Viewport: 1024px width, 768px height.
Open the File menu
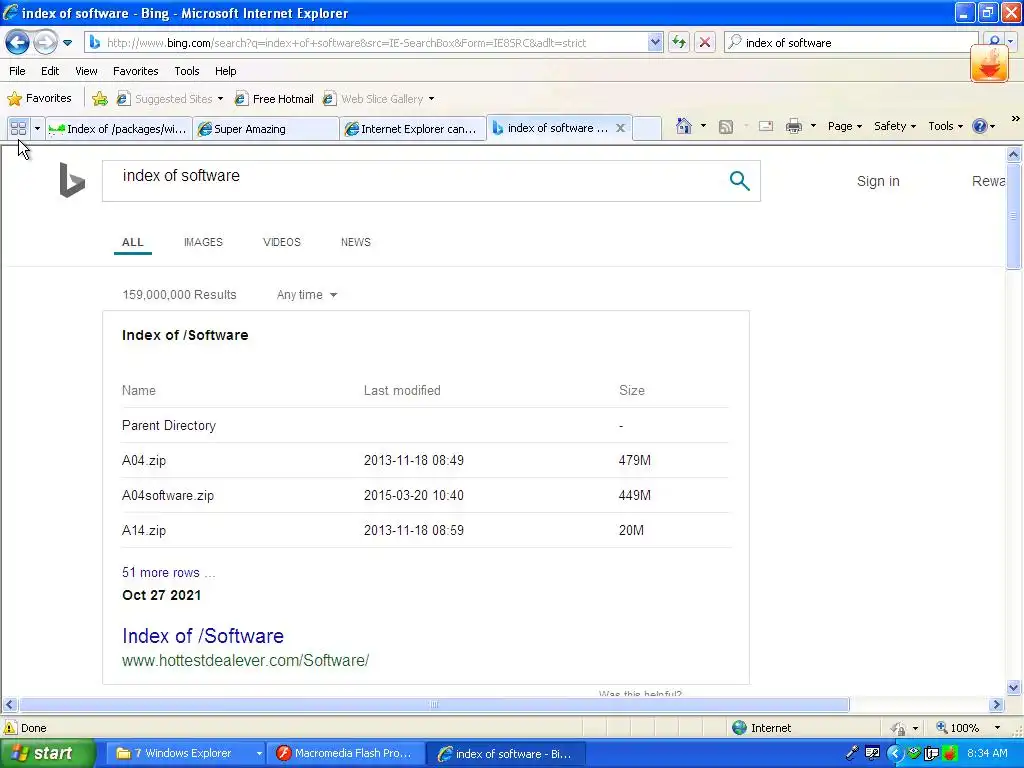click(18, 71)
